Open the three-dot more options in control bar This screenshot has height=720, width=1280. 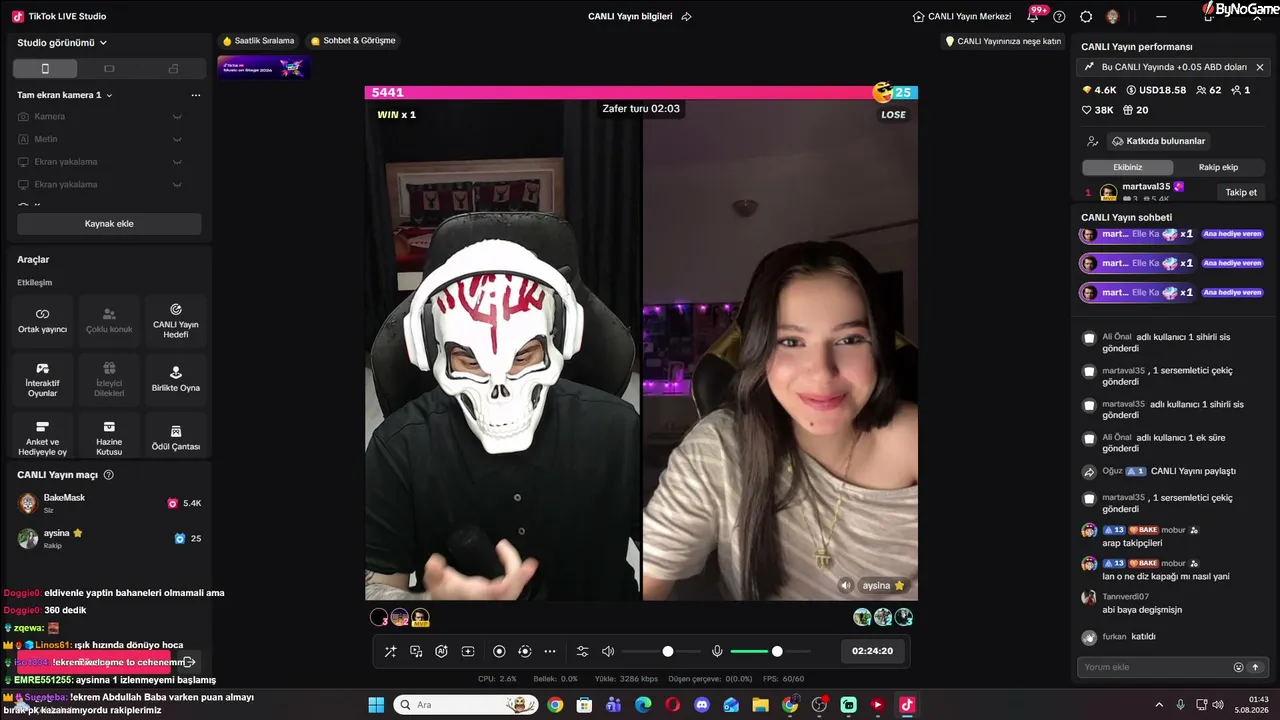pos(550,651)
